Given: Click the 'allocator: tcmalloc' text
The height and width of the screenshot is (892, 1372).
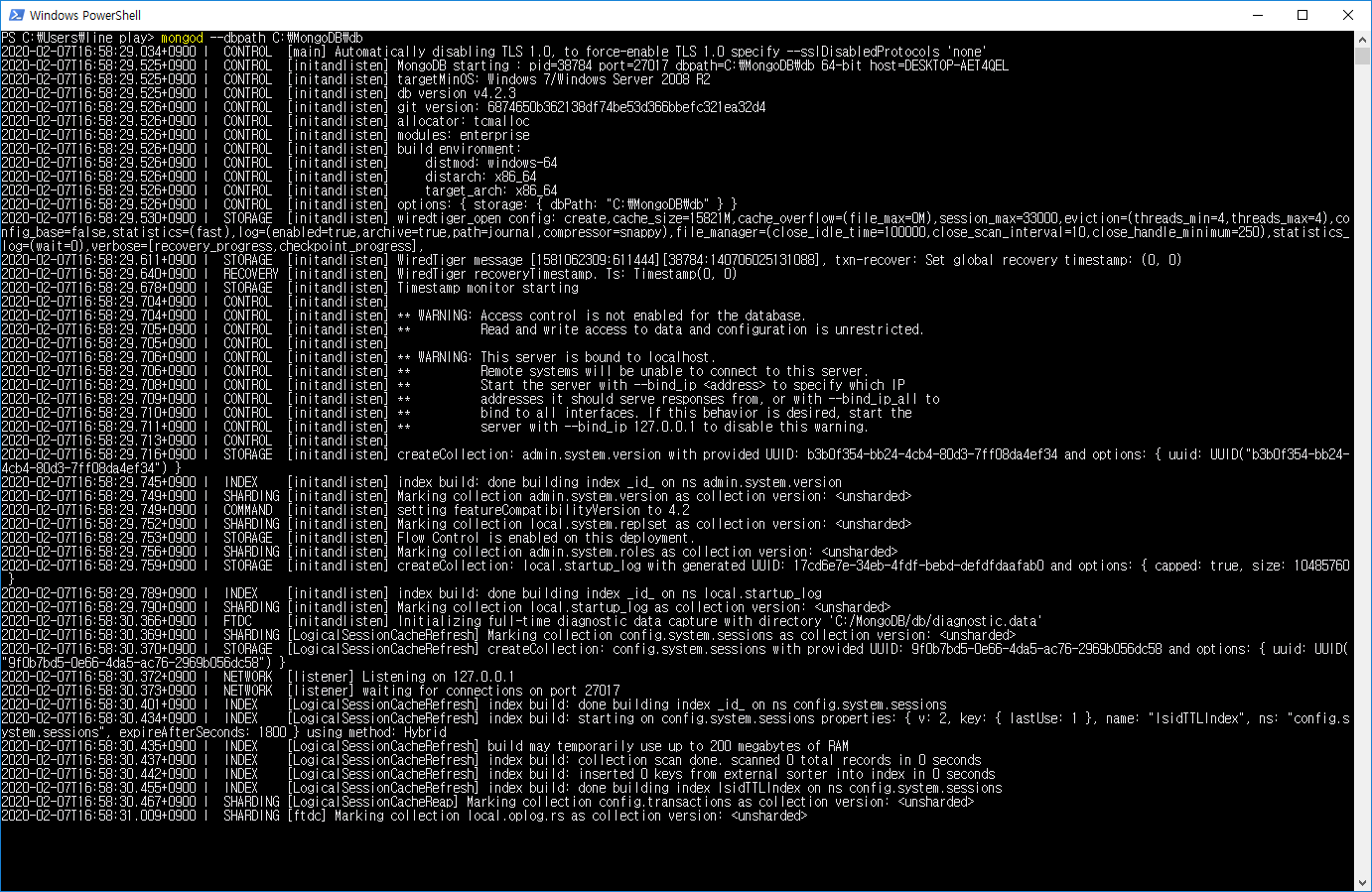Looking at the screenshot, I should coord(464,121).
